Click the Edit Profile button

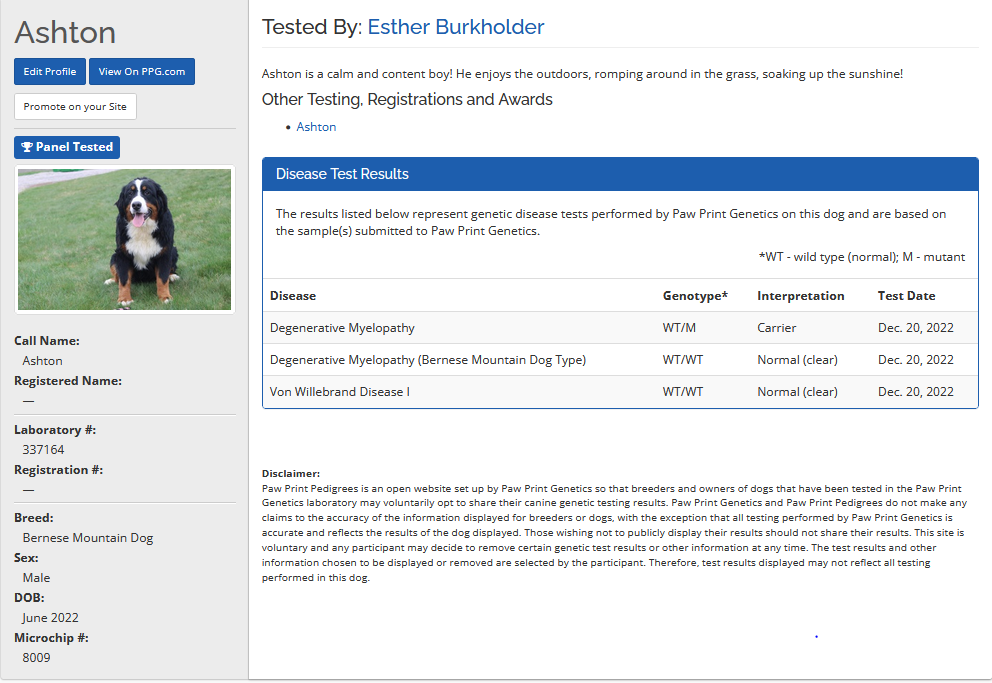(x=50, y=72)
